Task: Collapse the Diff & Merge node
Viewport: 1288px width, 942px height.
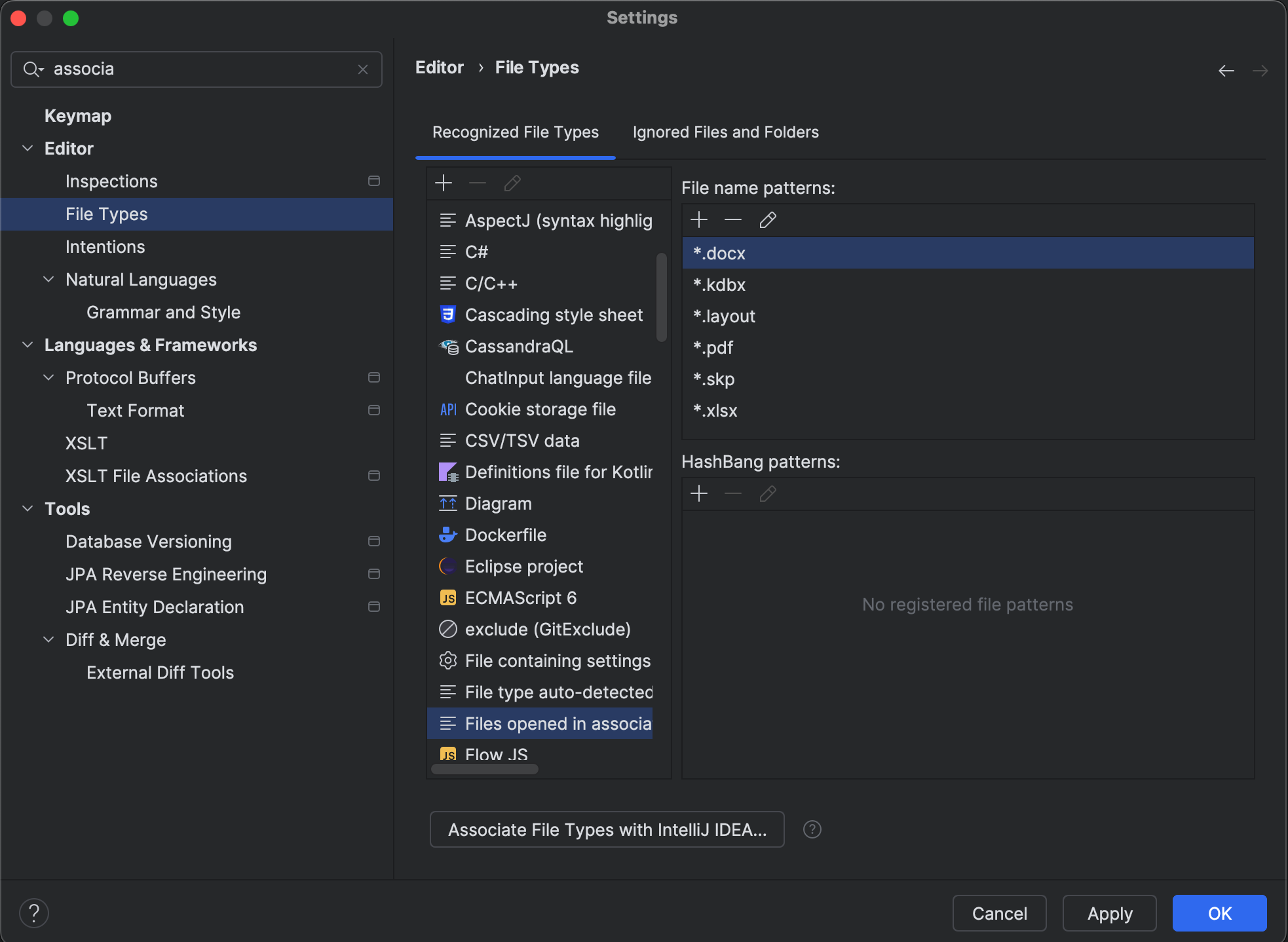Action: tap(48, 640)
